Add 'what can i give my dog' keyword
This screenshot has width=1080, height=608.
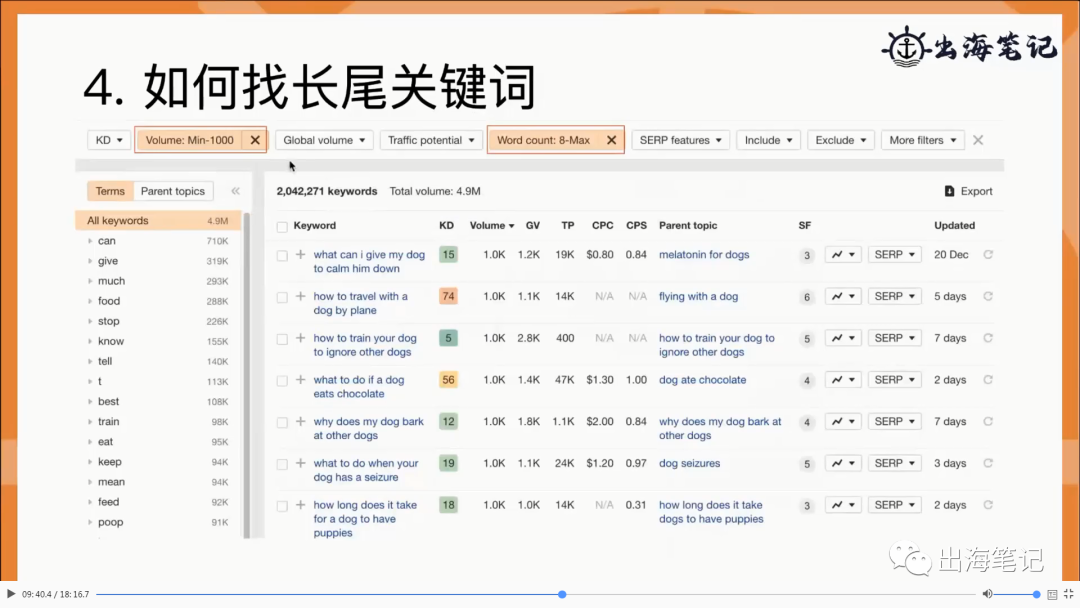(300, 254)
